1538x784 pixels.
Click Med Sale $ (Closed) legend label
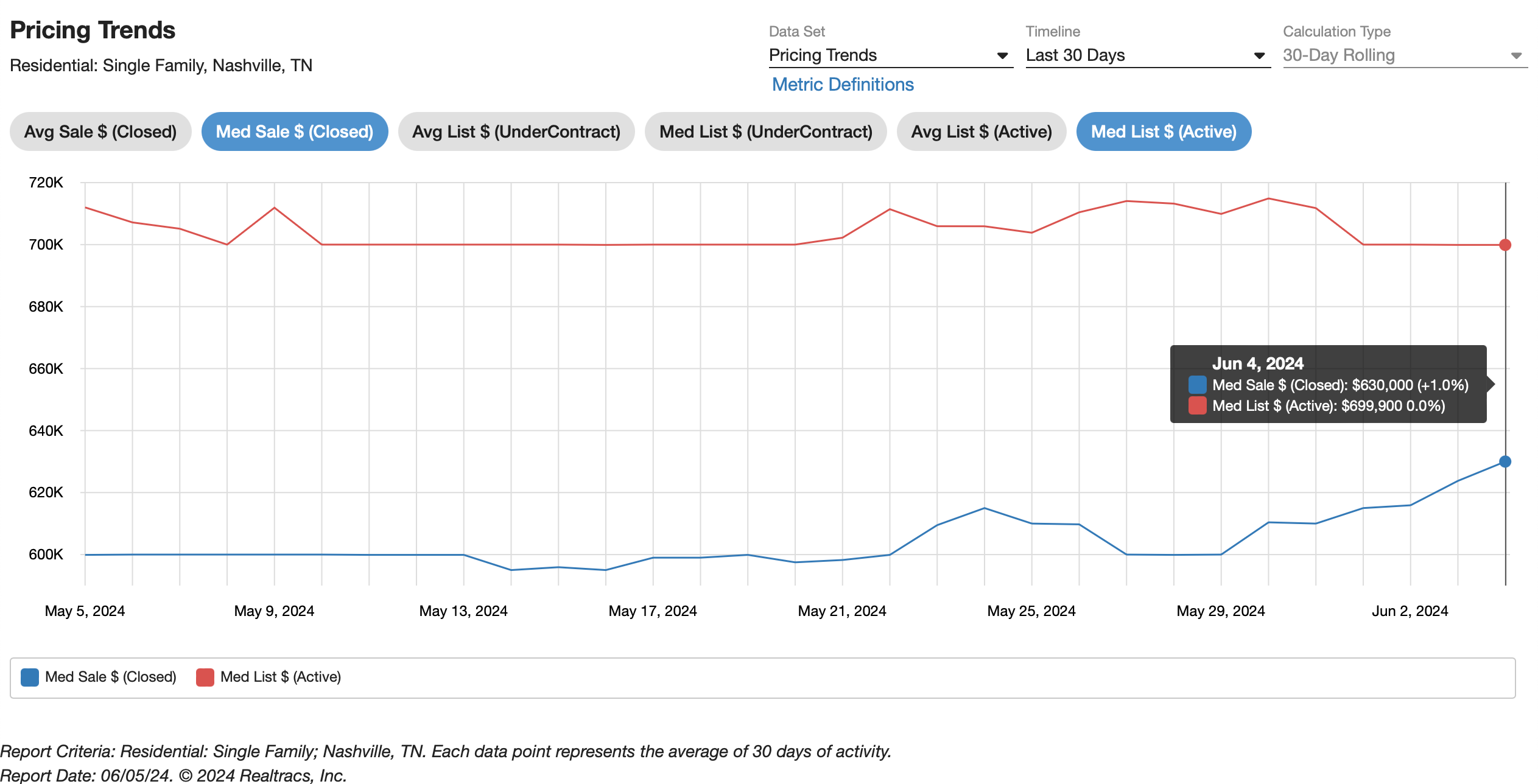tap(110, 677)
